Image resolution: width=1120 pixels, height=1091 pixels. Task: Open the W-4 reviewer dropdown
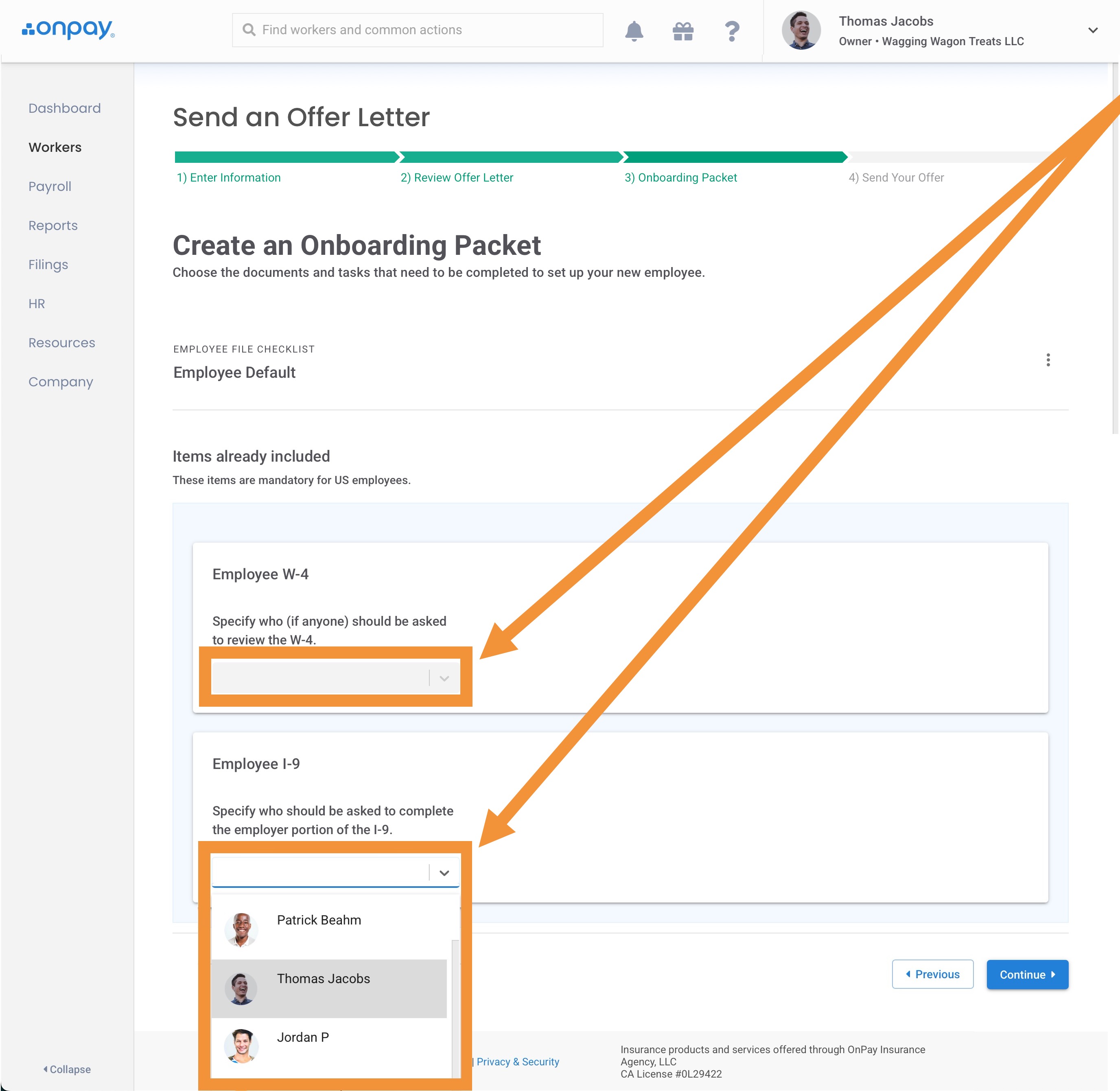[x=335, y=677]
